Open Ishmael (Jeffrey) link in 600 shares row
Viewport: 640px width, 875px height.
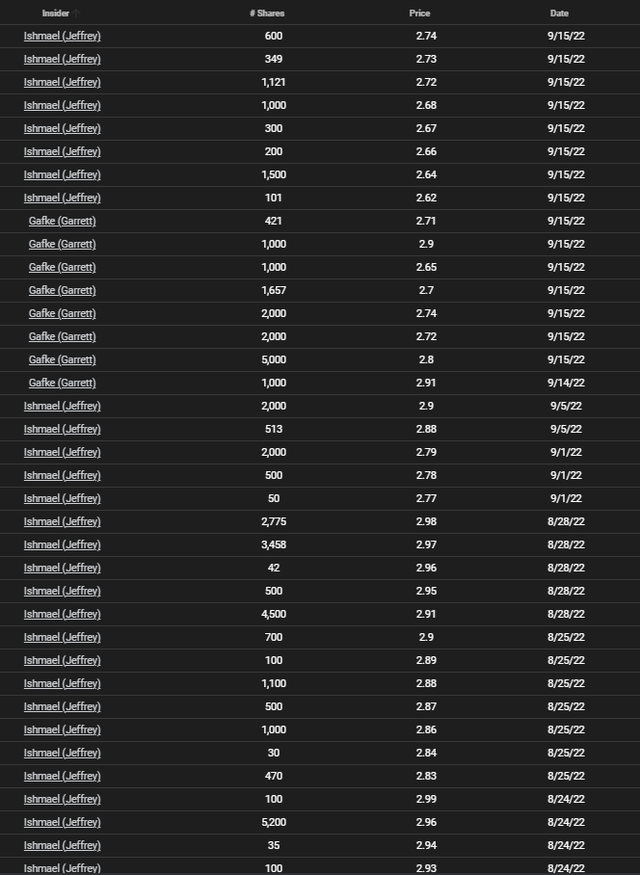click(x=62, y=36)
